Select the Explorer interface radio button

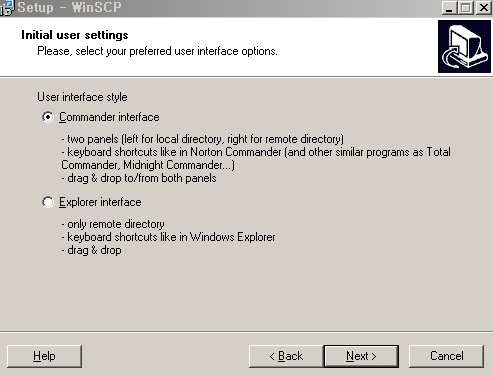pos(48,202)
